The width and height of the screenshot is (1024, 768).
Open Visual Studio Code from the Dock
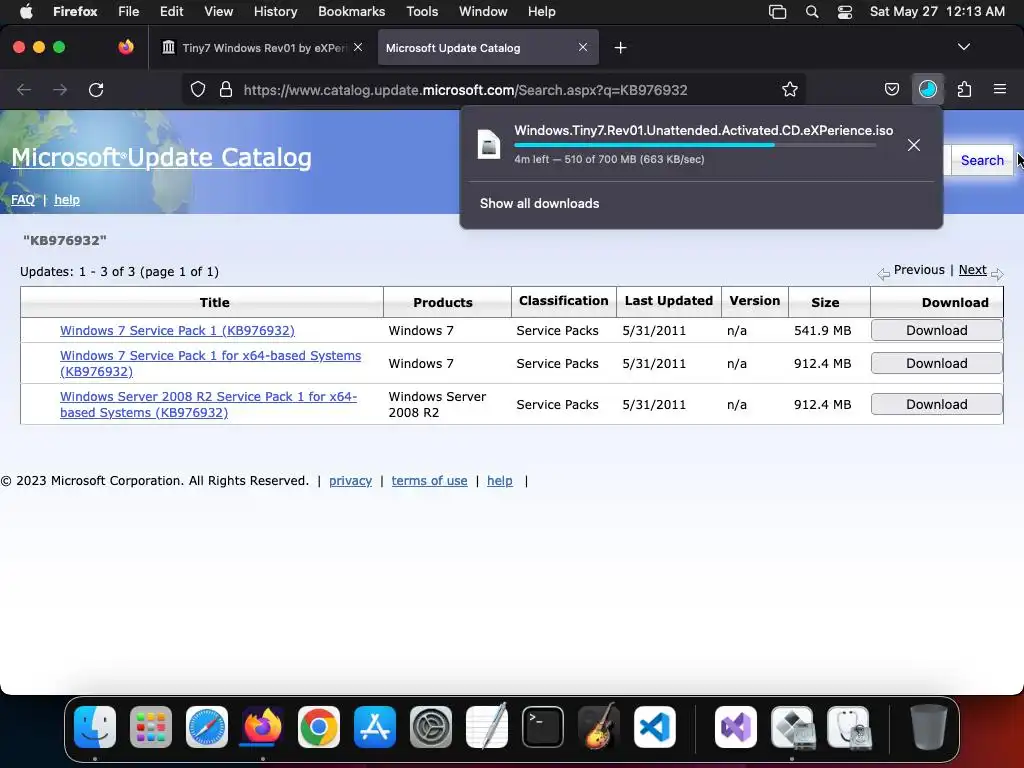click(x=654, y=727)
